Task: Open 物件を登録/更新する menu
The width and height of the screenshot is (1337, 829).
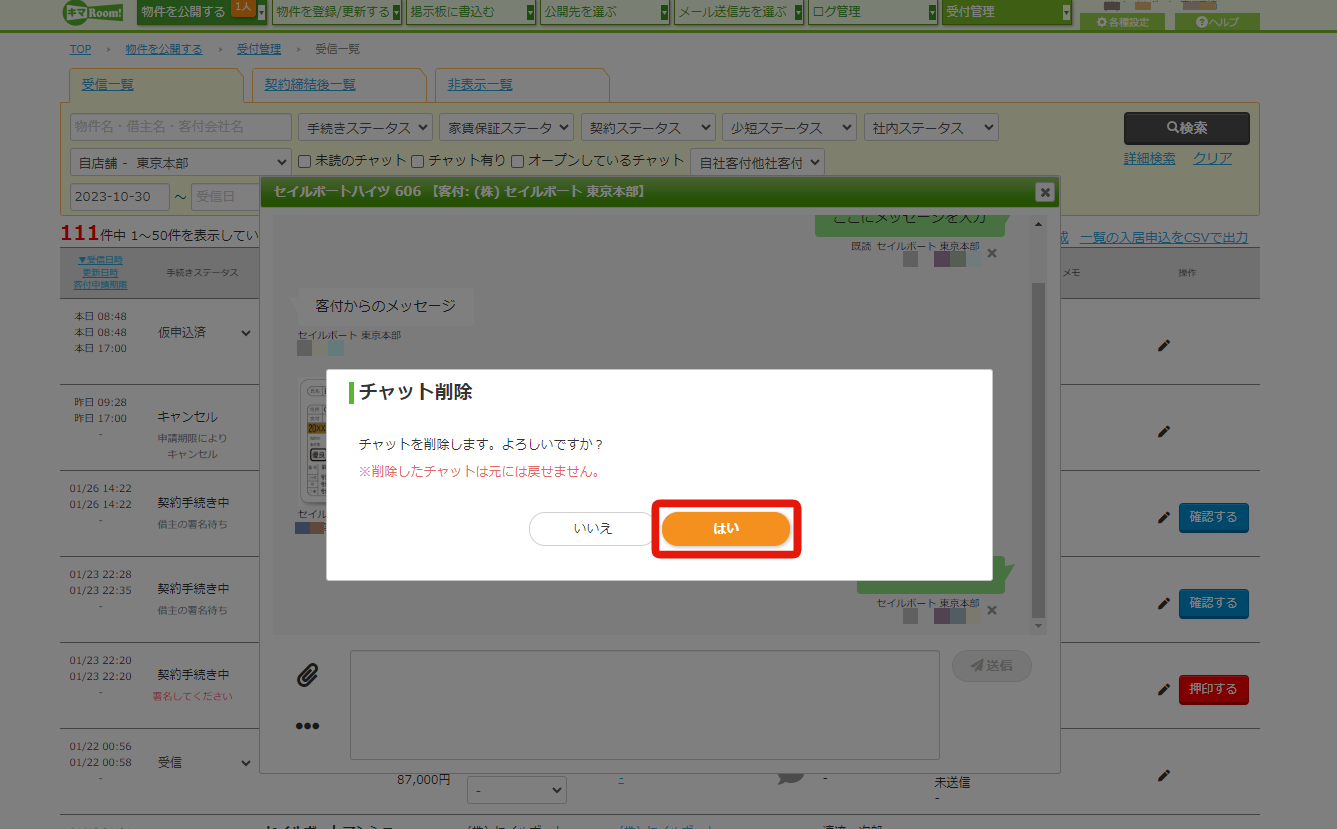Action: click(x=337, y=12)
